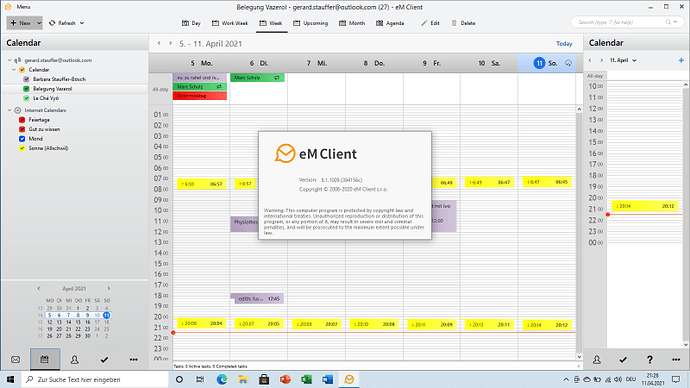Toggle Le Ché Vyö calendar checkbox
The height and width of the screenshot is (388, 690).
[26, 98]
